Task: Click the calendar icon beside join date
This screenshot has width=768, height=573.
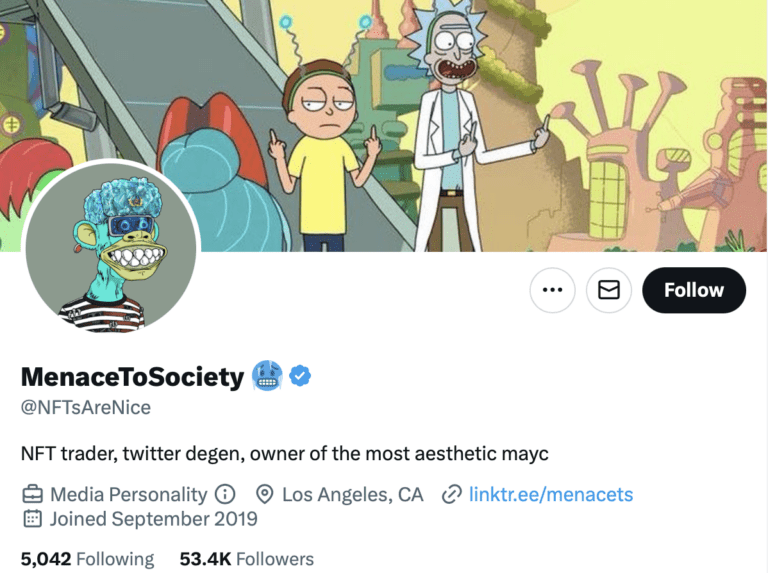Action: (x=32, y=519)
